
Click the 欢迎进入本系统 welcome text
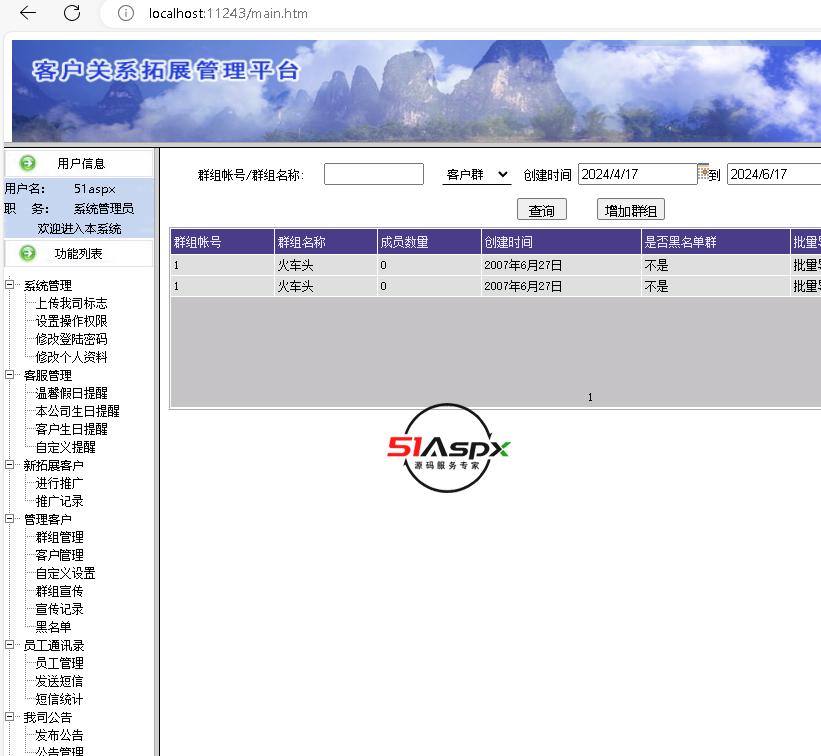(79, 229)
